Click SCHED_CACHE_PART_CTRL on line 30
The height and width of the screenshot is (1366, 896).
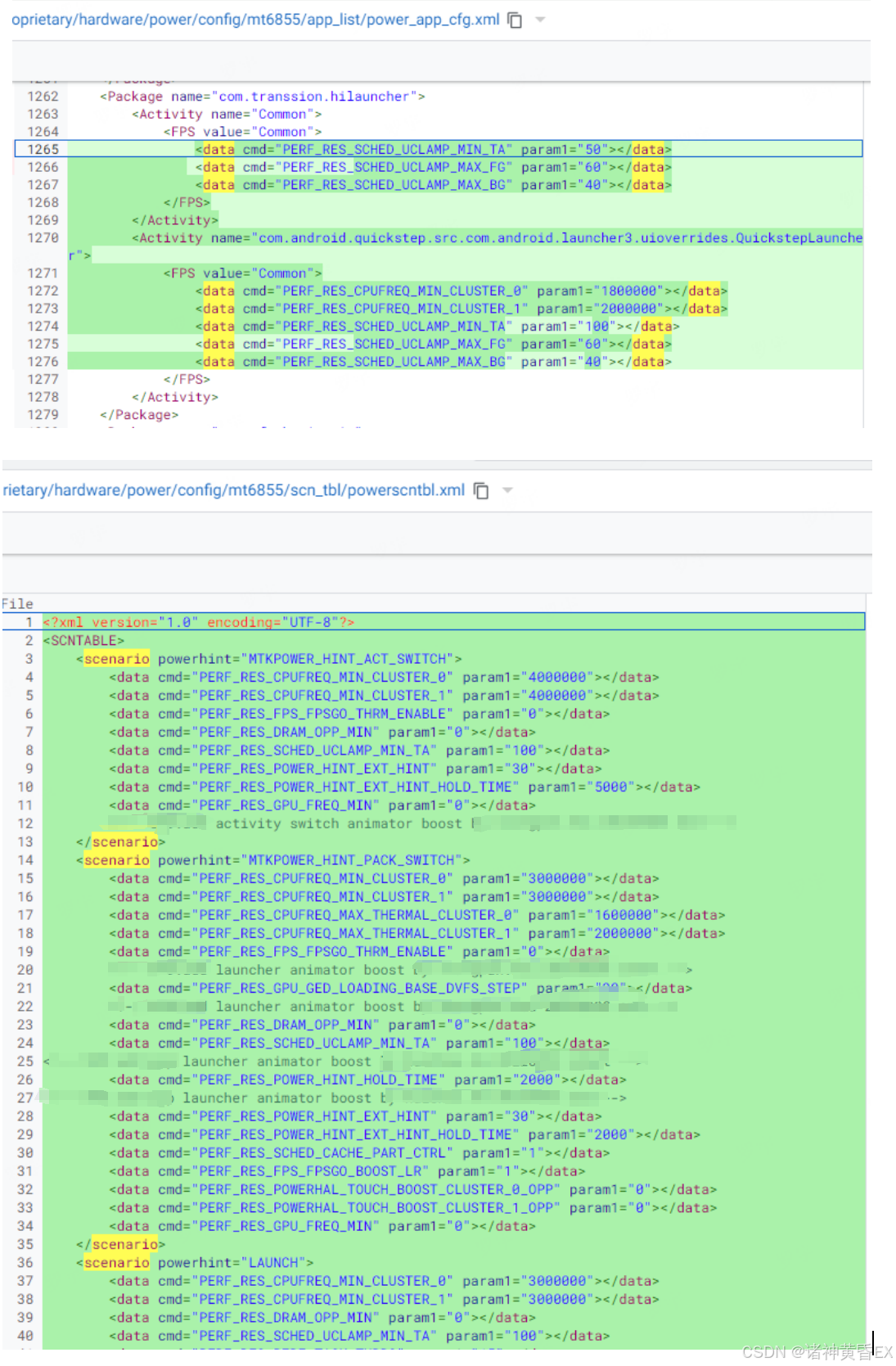point(359,1153)
